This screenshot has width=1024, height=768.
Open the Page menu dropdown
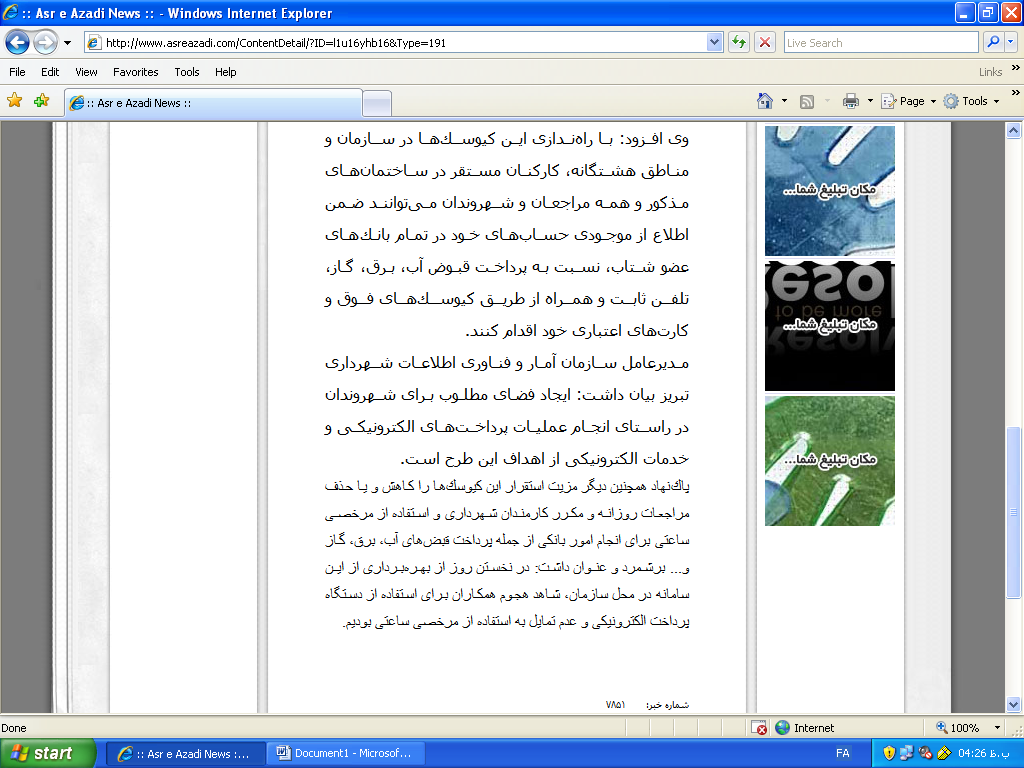point(910,101)
